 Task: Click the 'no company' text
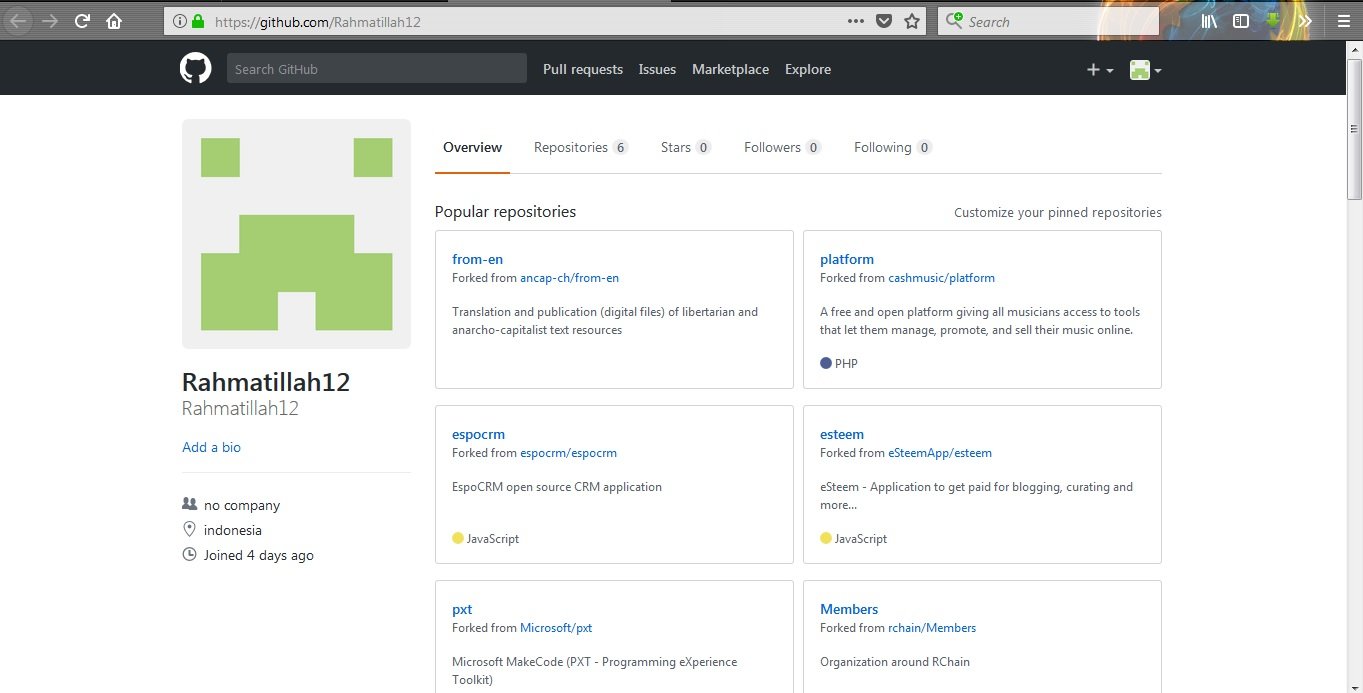[x=242, y=505]
